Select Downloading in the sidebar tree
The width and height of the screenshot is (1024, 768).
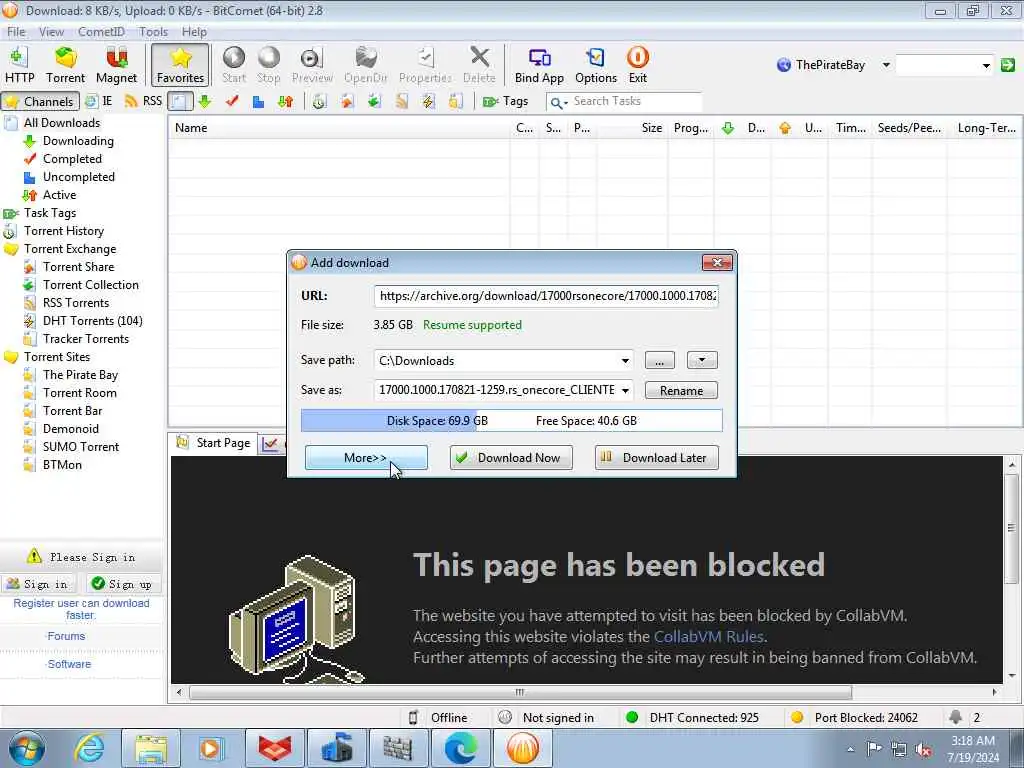click(78, 141)
